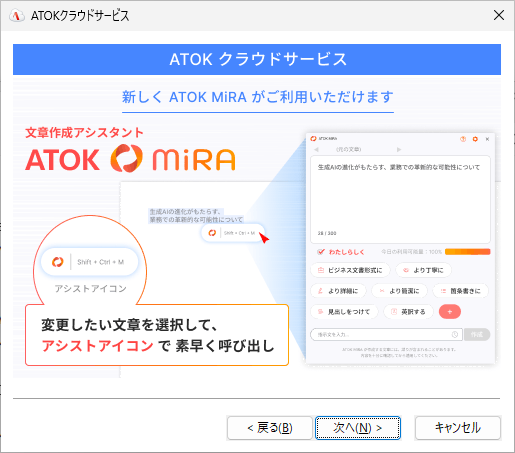Go back with the 戻る(B) button

[270, 428]
